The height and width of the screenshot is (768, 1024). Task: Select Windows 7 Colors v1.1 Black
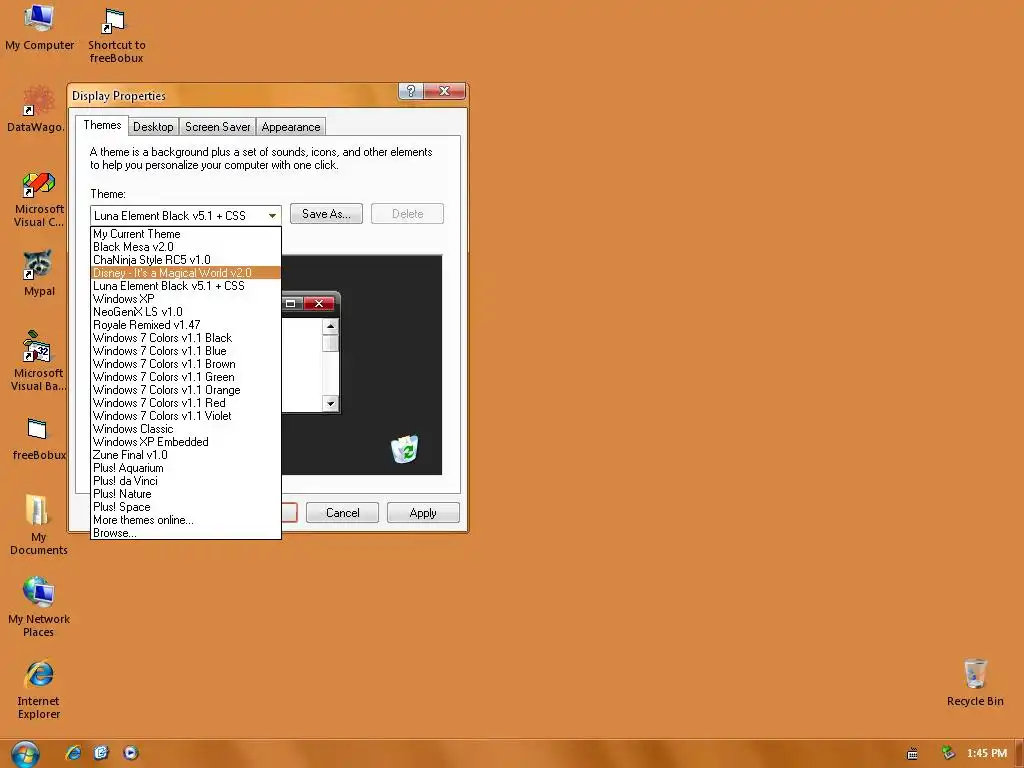coord(185,338)
